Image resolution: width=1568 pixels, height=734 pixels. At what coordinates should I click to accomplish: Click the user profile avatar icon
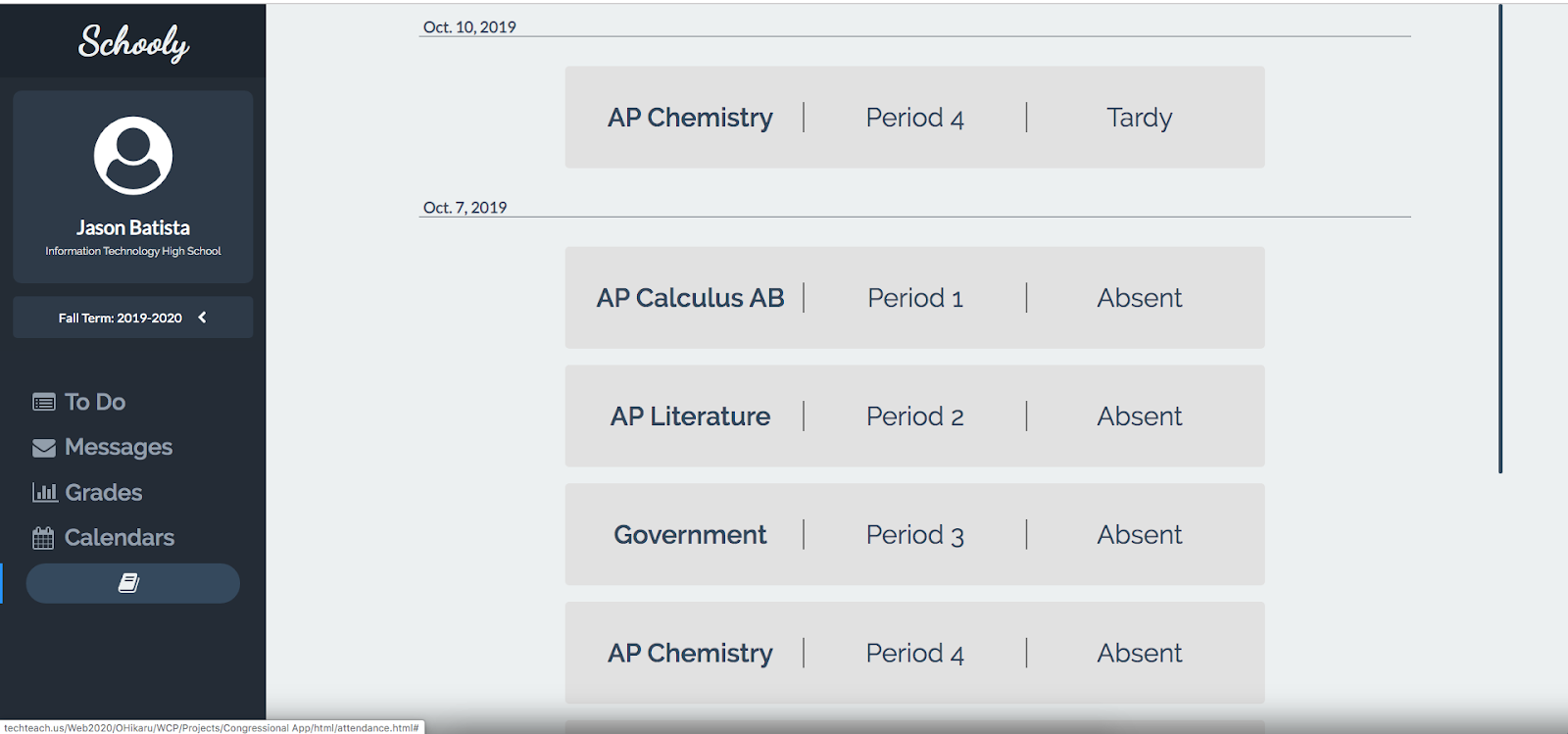pyautogui.click(x=133, y=156)
